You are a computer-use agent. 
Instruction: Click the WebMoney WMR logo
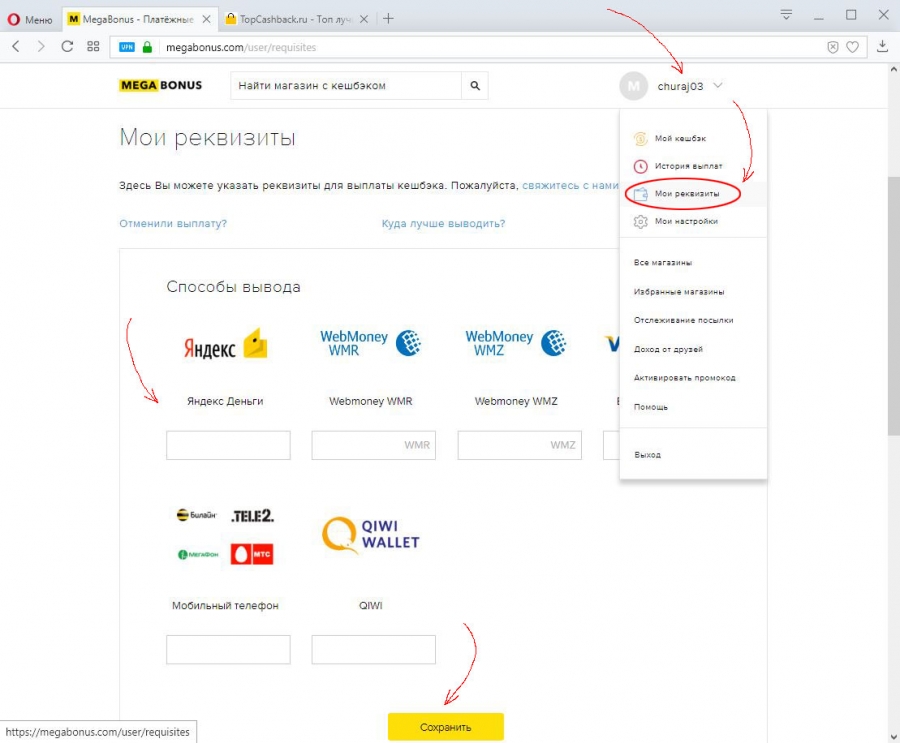point(371,343)
